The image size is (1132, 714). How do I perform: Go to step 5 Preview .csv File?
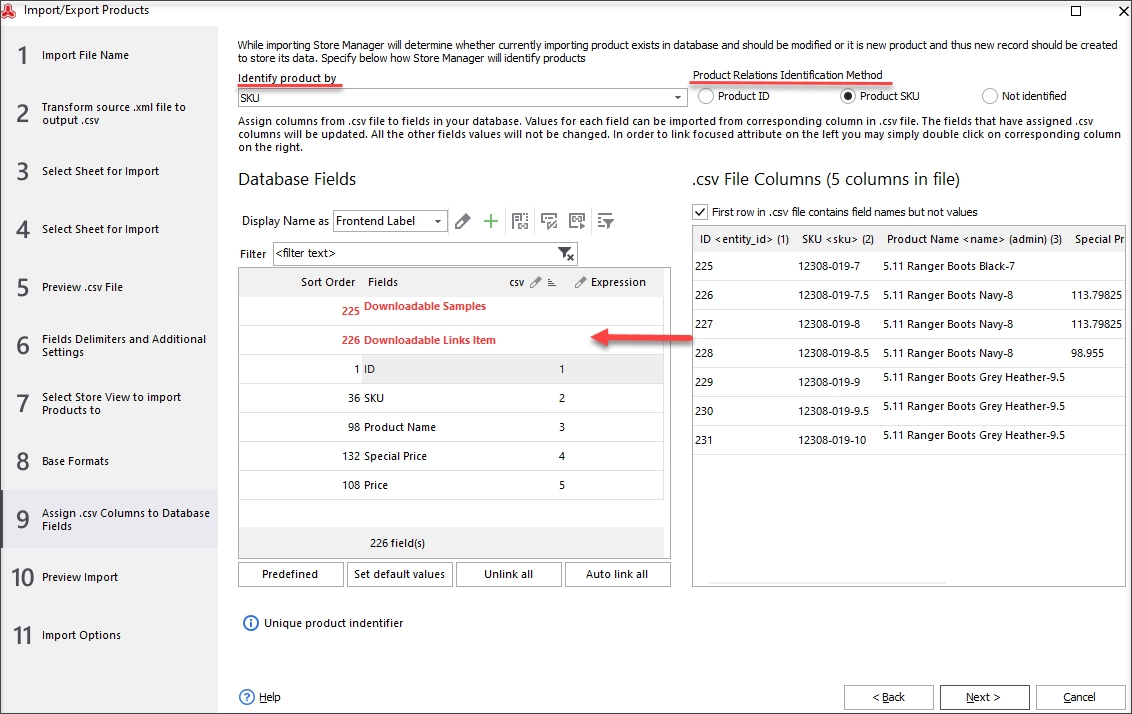point(109,287)
